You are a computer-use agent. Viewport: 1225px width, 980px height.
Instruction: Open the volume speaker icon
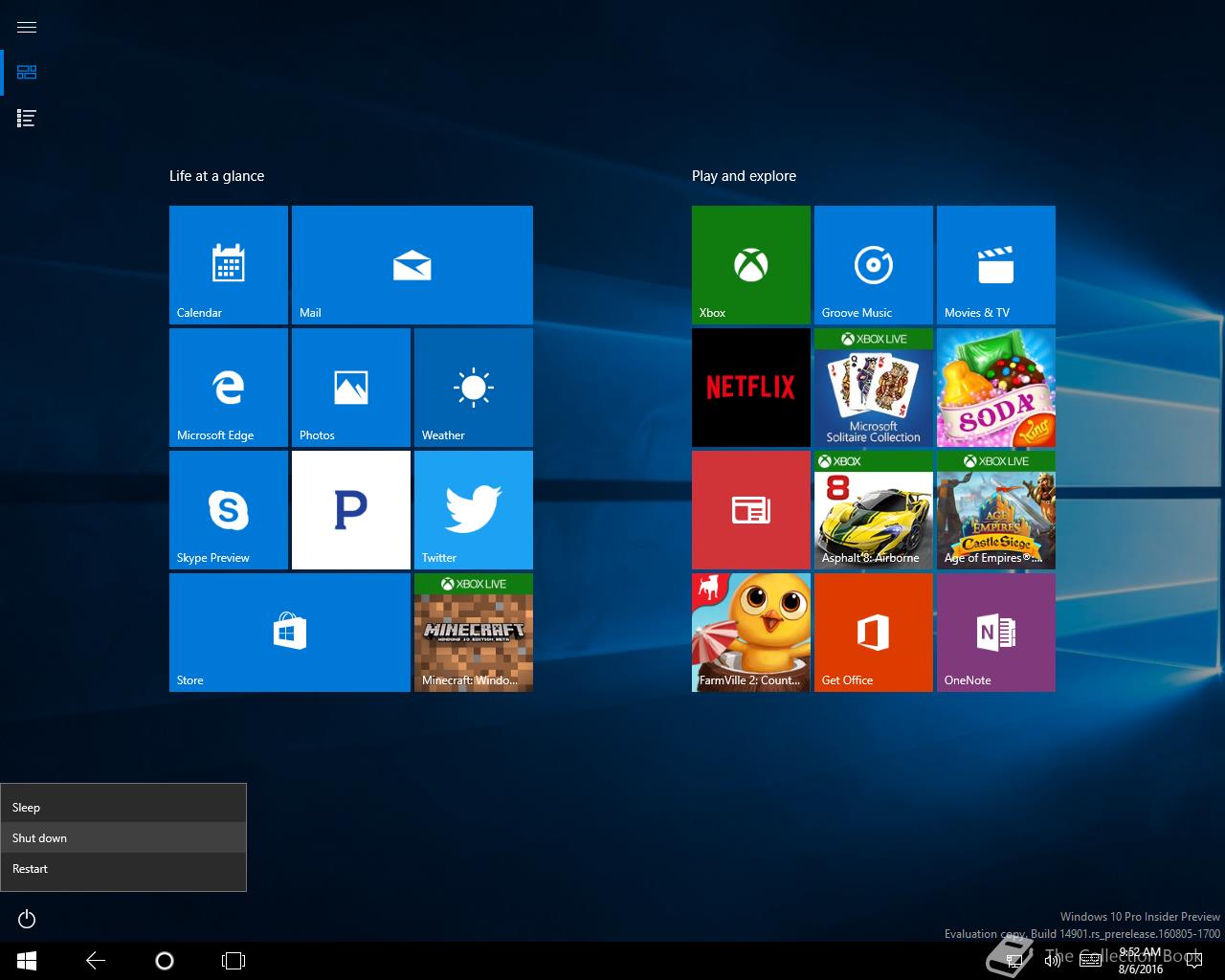[1052, 961]
